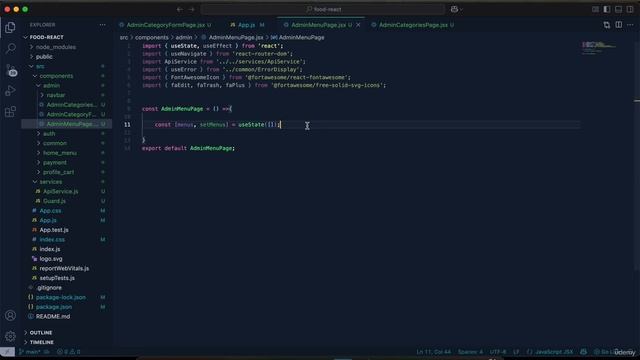Image resolution: width=640 pixels, height=360 pixels.
Task: Collapse the src folder
Action: 40,66
